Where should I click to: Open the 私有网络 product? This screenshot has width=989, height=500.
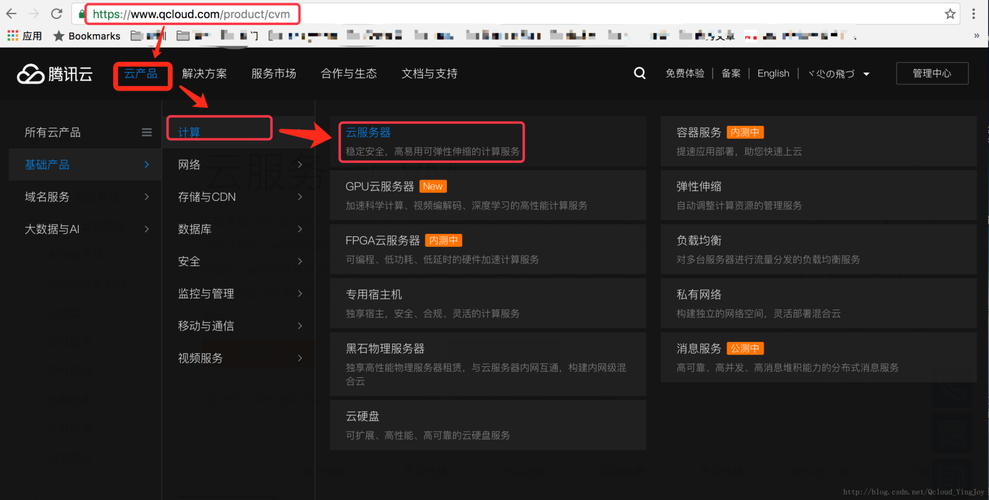click(x=699, y=294)
